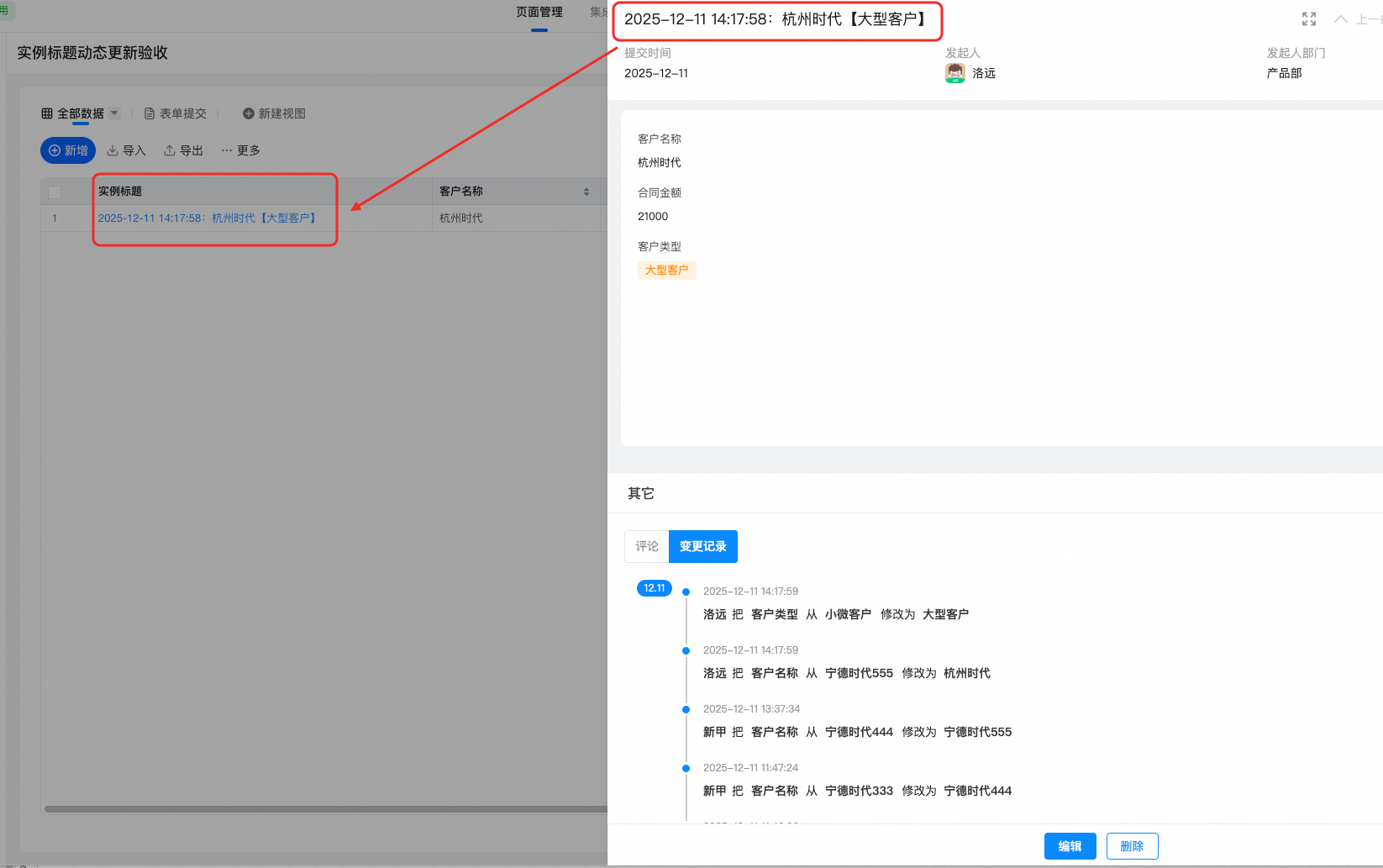
Task: Click the previous record up-chevron icon
Action: [1340, 19]
